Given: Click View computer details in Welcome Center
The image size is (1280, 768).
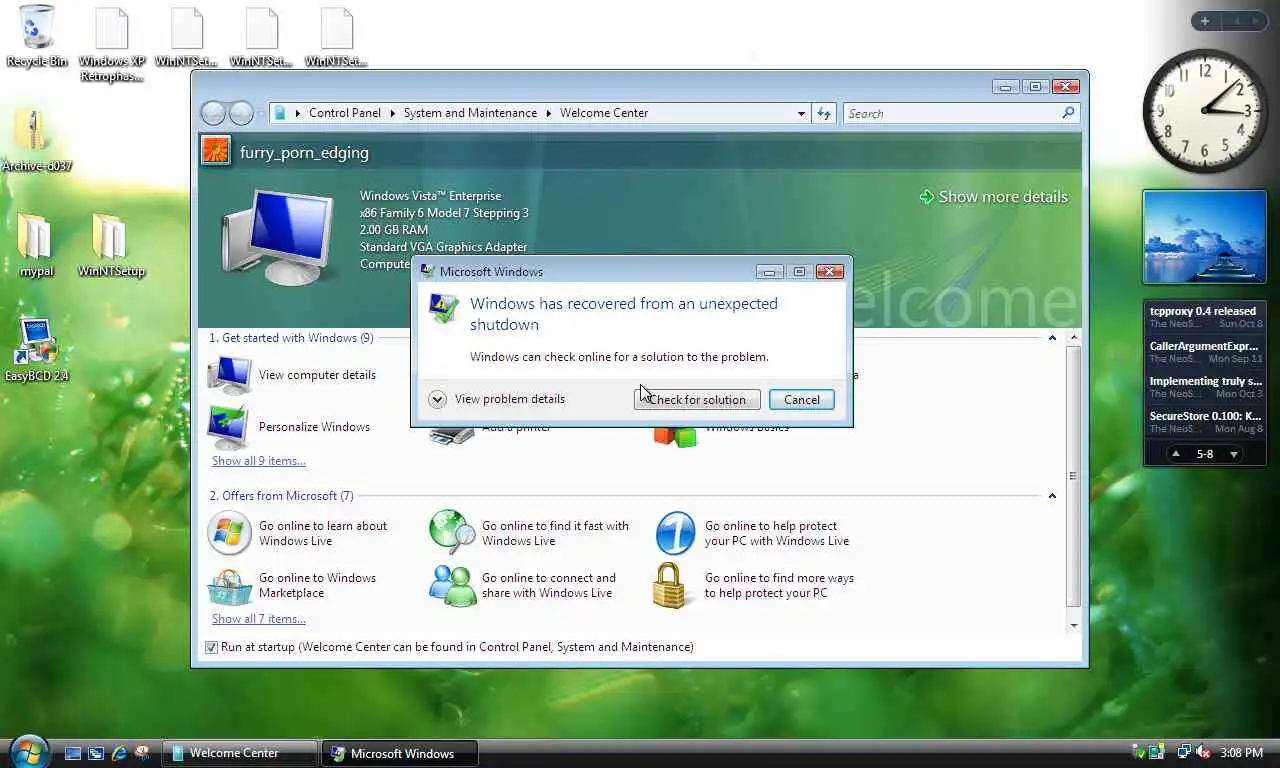Looking at the screenshot, I should 291,375.
